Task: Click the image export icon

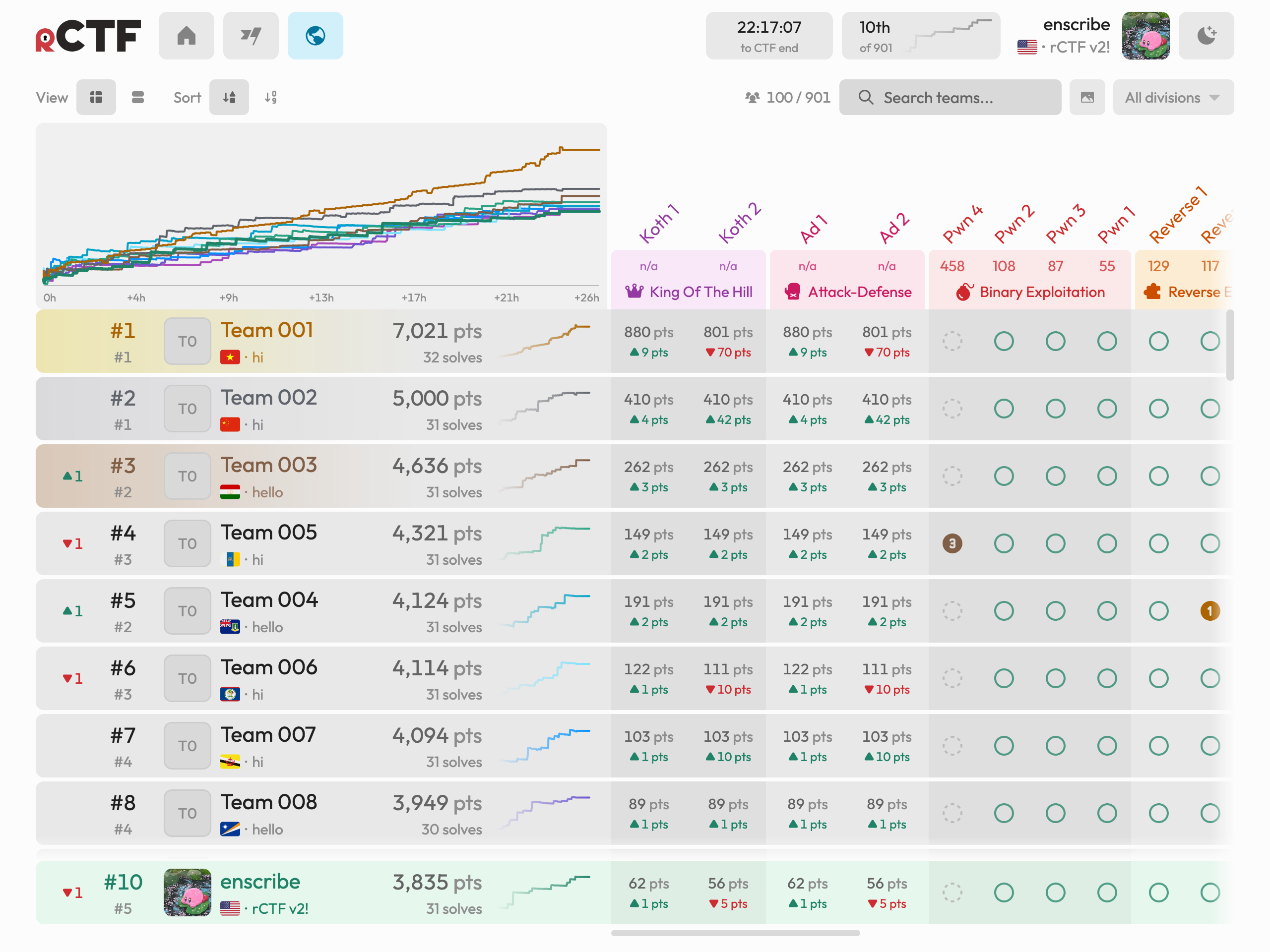Action: [1087, 98]
